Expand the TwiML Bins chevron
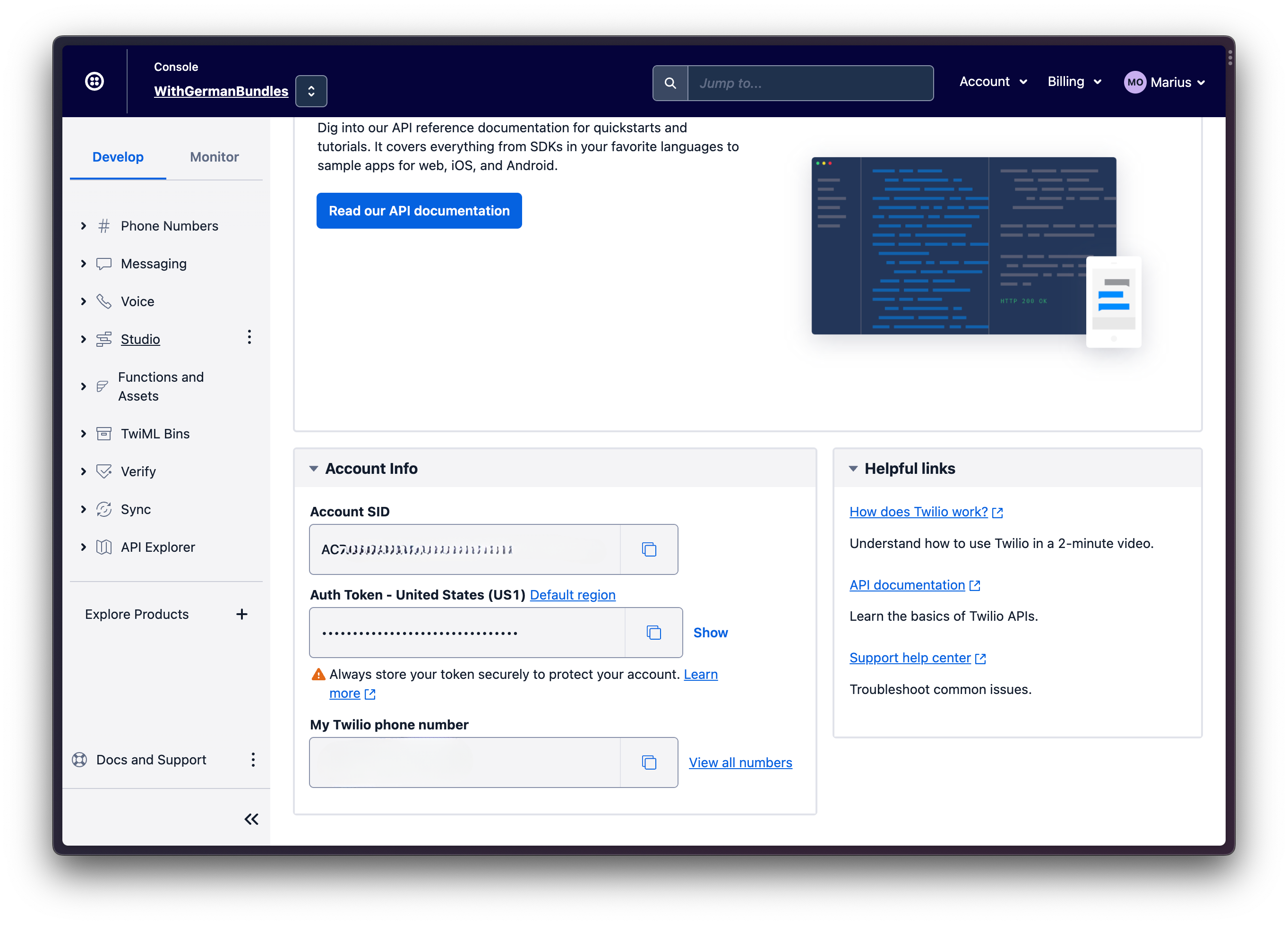The width and height of the screenshot is (1288, 925). pos(84,434)
